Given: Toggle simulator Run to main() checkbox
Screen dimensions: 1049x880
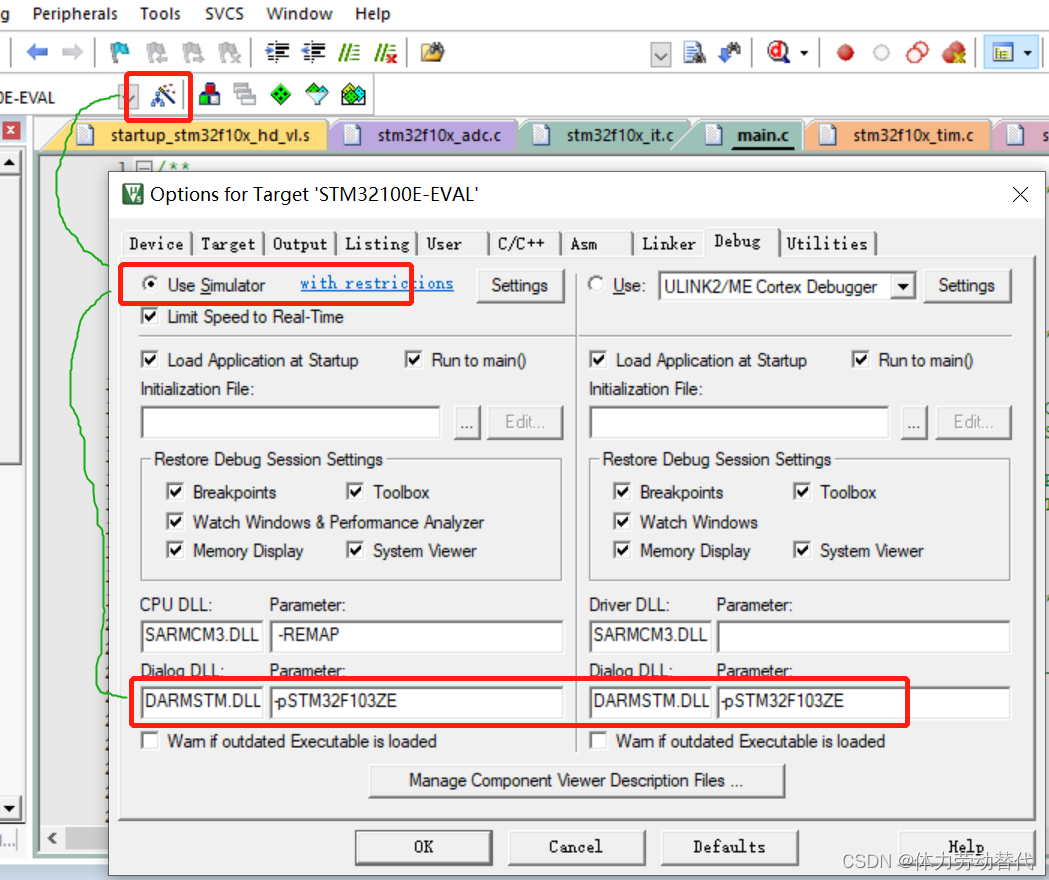Looking at the screenshot, I should 413,360.
